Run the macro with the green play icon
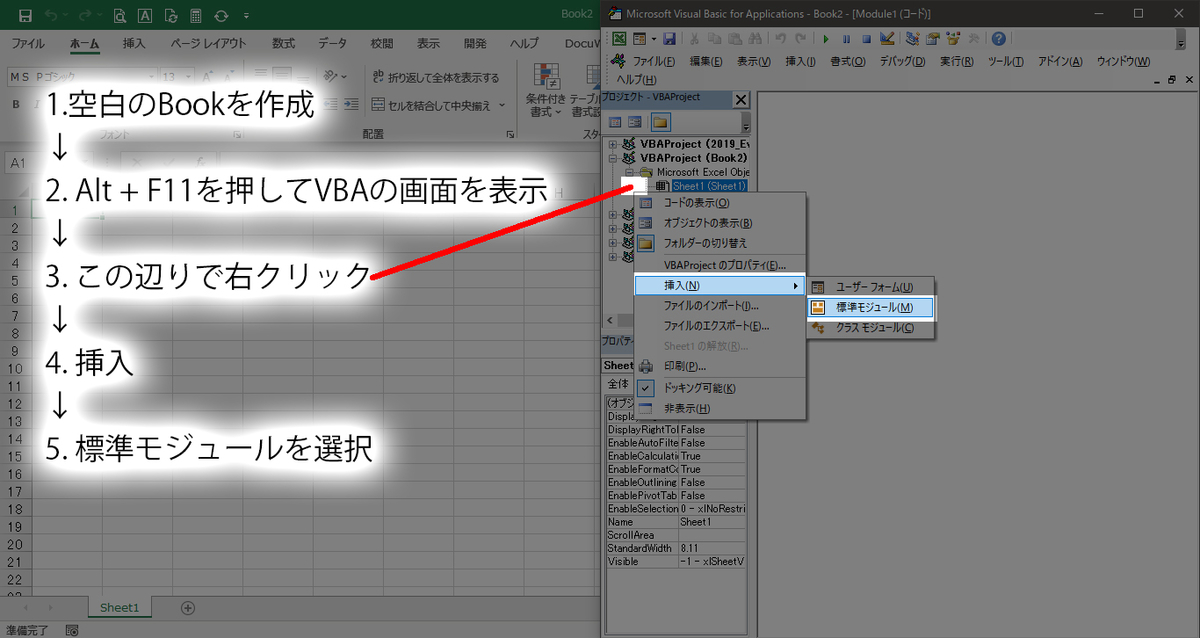1200x638 pixels. coord(826,39)
